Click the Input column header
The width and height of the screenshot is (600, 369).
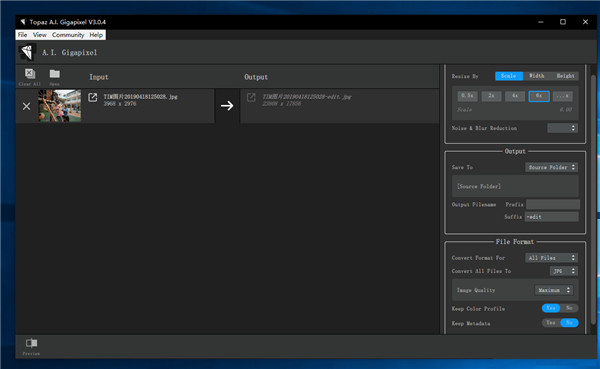(x=99, y=77)
